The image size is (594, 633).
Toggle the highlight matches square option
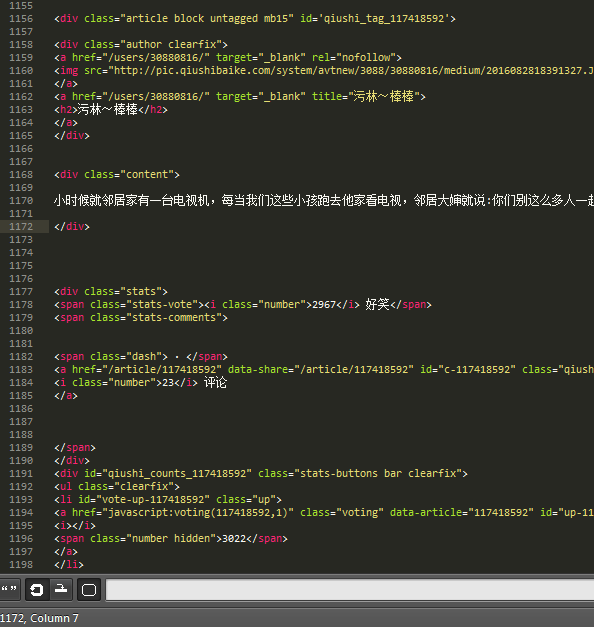point(89,590)
